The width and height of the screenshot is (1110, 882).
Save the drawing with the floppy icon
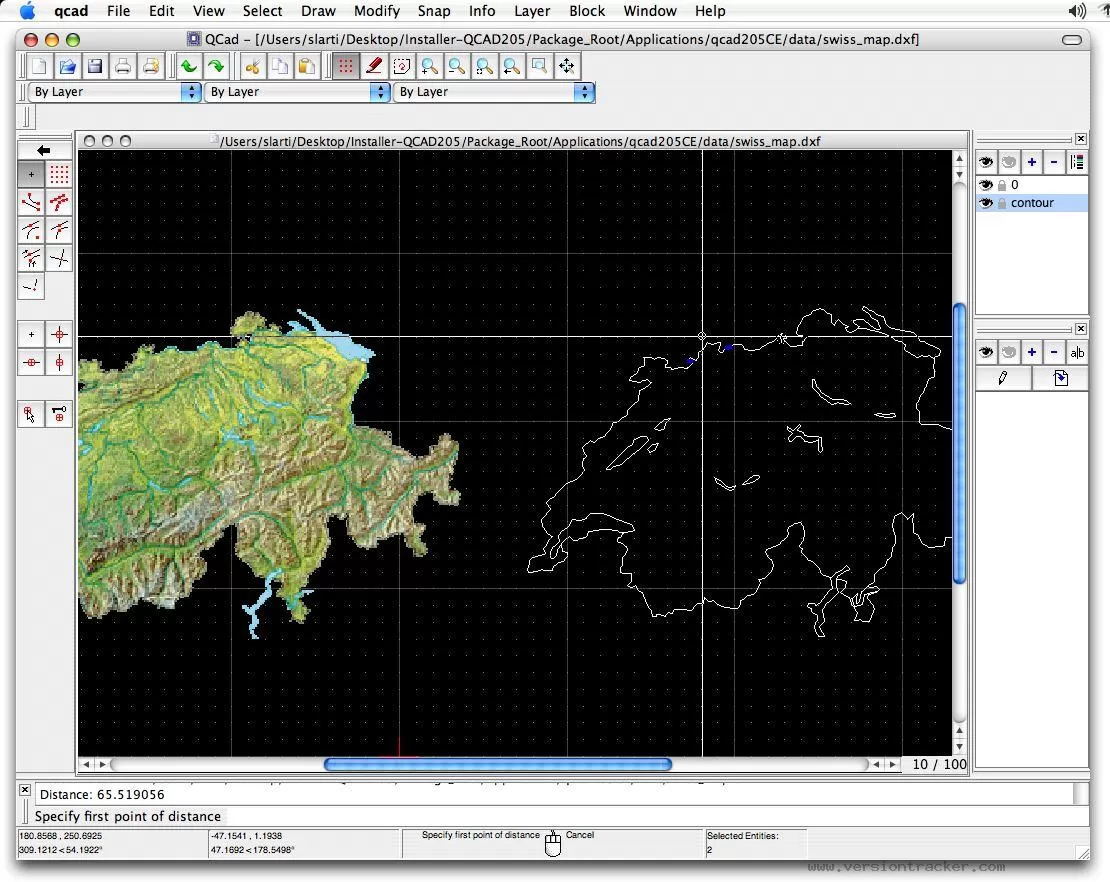click(95, 67)
